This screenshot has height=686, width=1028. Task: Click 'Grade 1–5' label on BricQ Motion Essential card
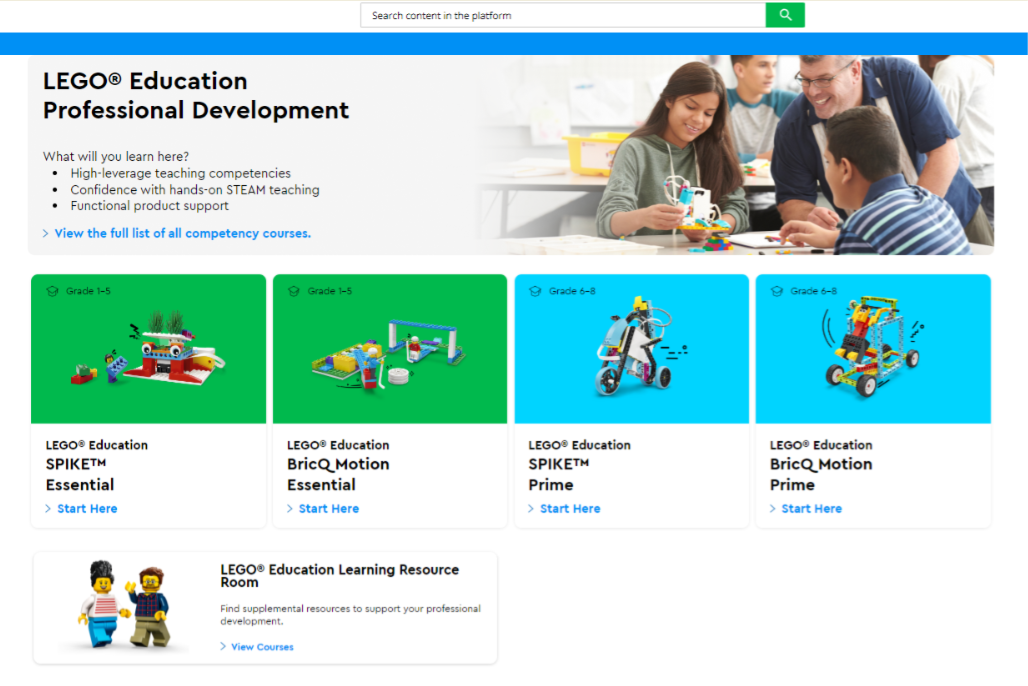pyautogui.click(x=330, y=291)
